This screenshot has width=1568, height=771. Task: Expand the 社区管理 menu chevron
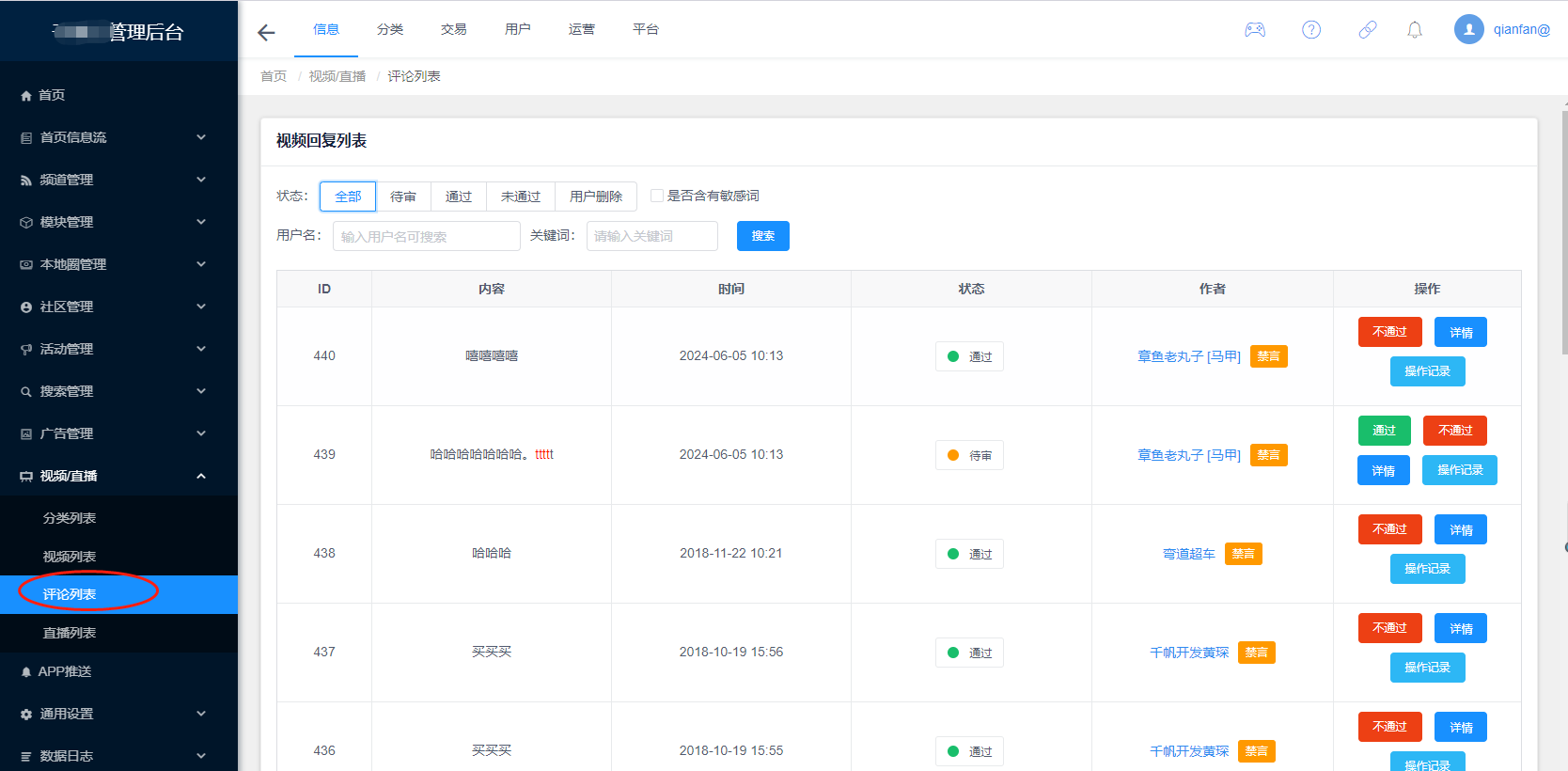[201, 307]
